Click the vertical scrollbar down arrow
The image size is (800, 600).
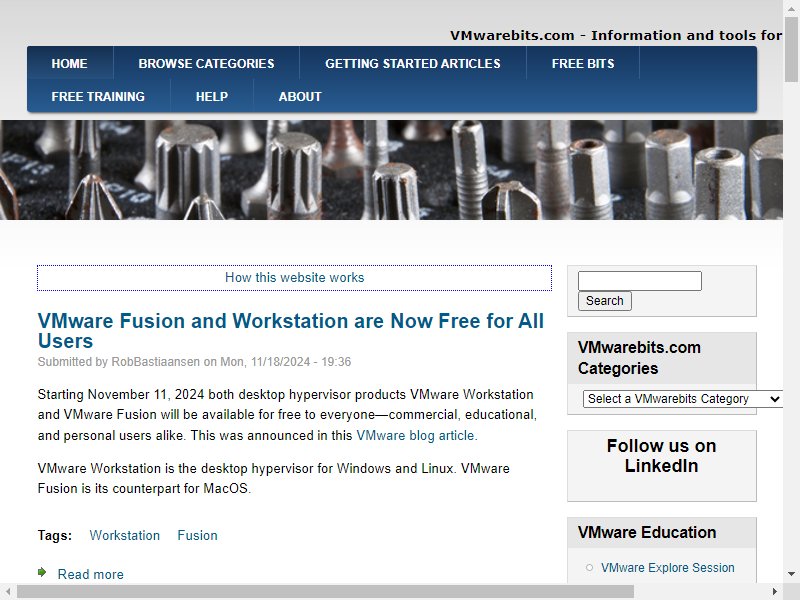[791, 573]
